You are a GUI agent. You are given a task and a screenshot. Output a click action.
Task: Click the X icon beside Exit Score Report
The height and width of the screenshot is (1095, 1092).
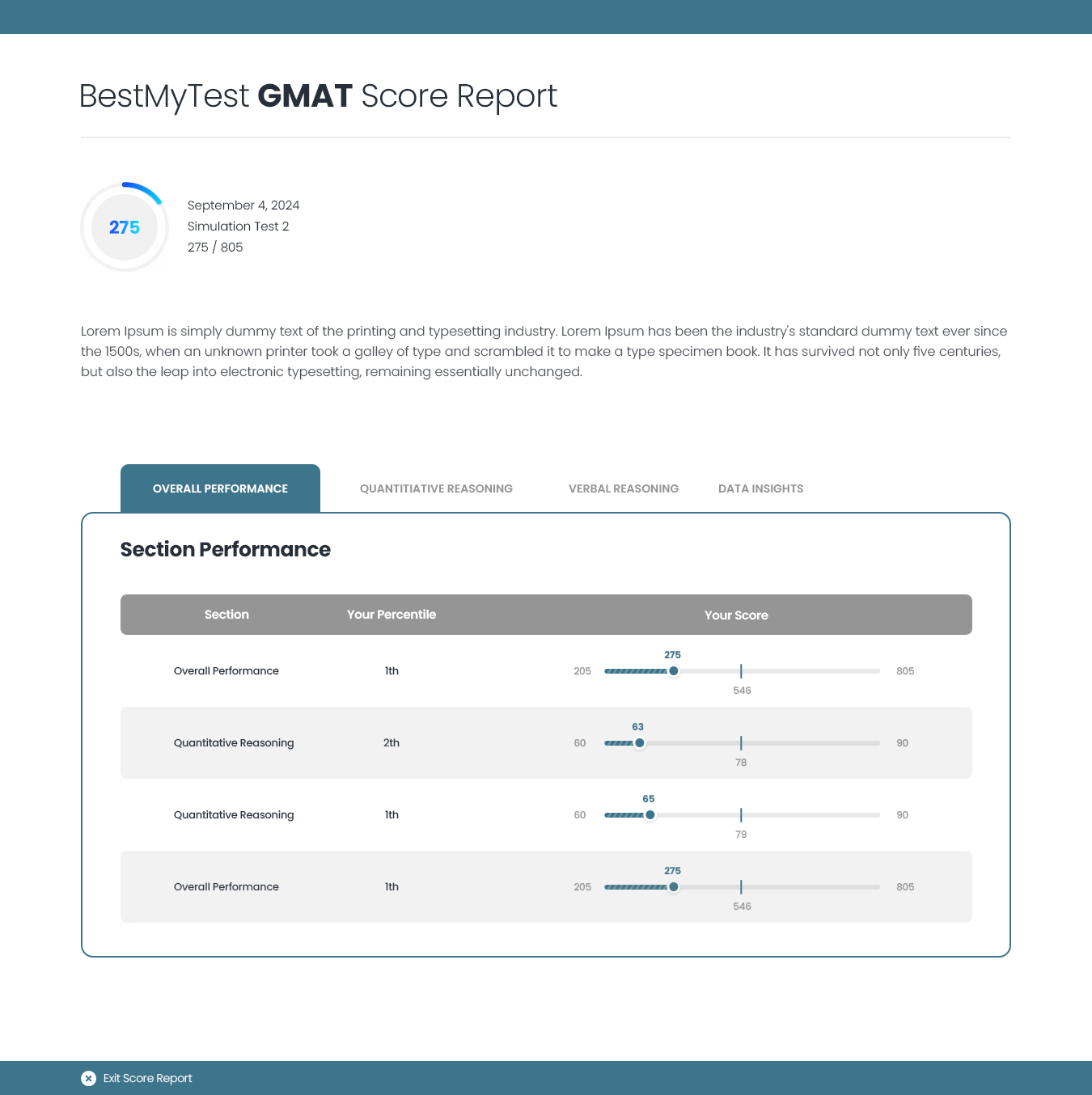(x=89, y=1078)
